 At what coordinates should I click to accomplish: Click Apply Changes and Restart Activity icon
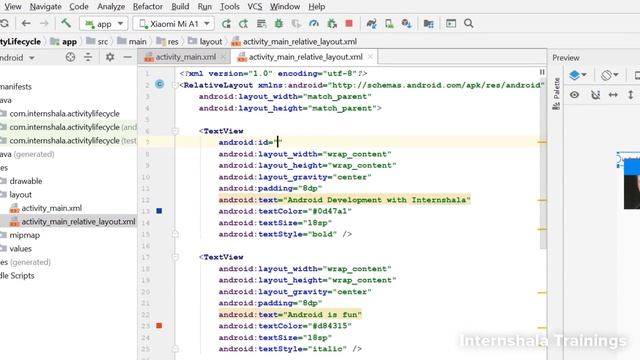coord(243,24)
